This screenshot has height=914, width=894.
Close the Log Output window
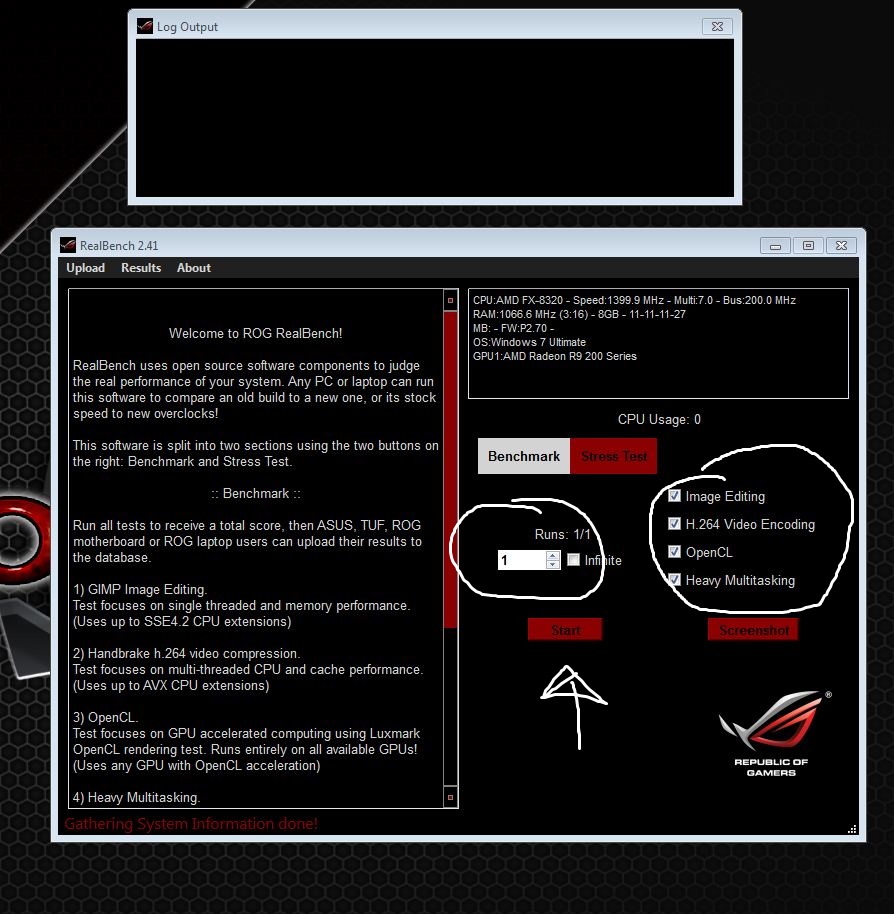point(717,27)
